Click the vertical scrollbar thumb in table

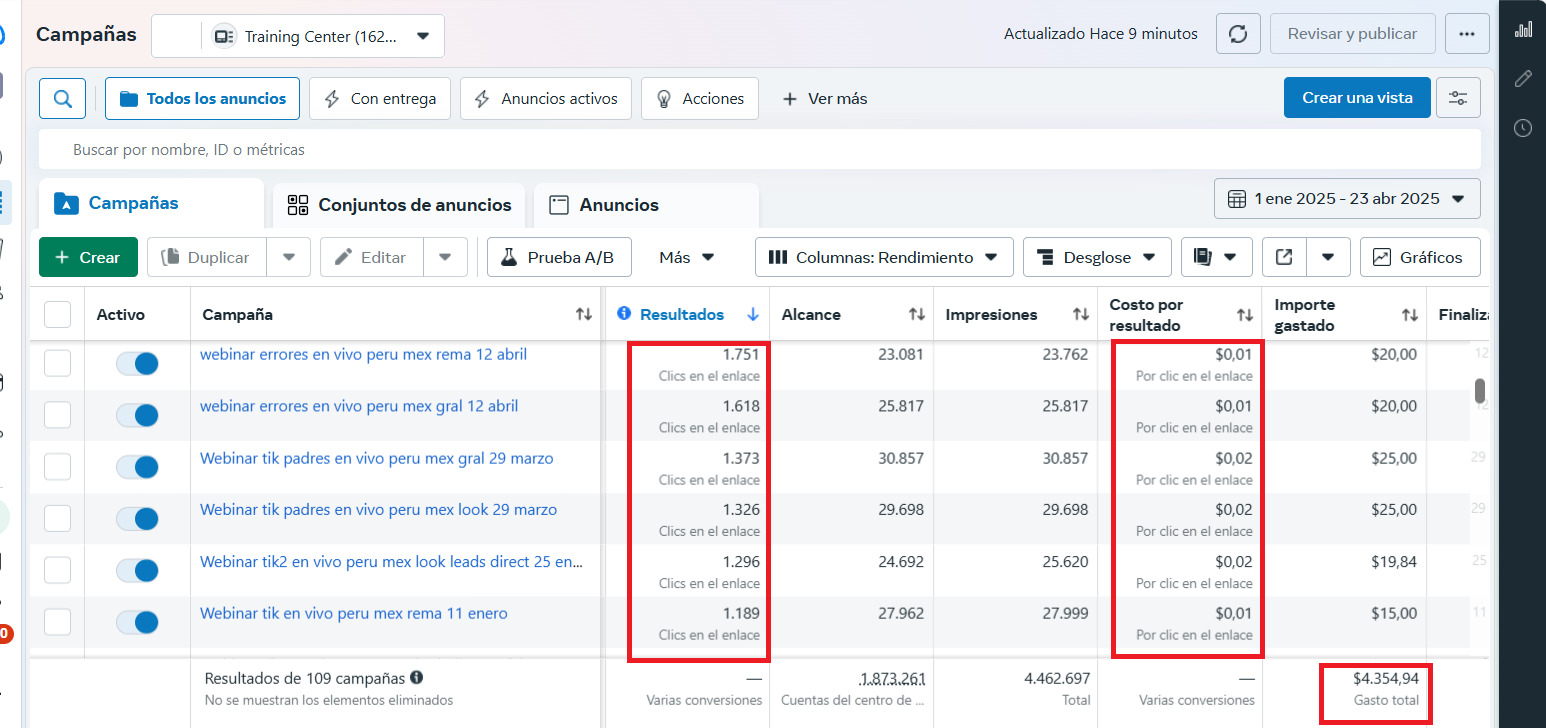pyautogui.click(x=1480, y=391)
